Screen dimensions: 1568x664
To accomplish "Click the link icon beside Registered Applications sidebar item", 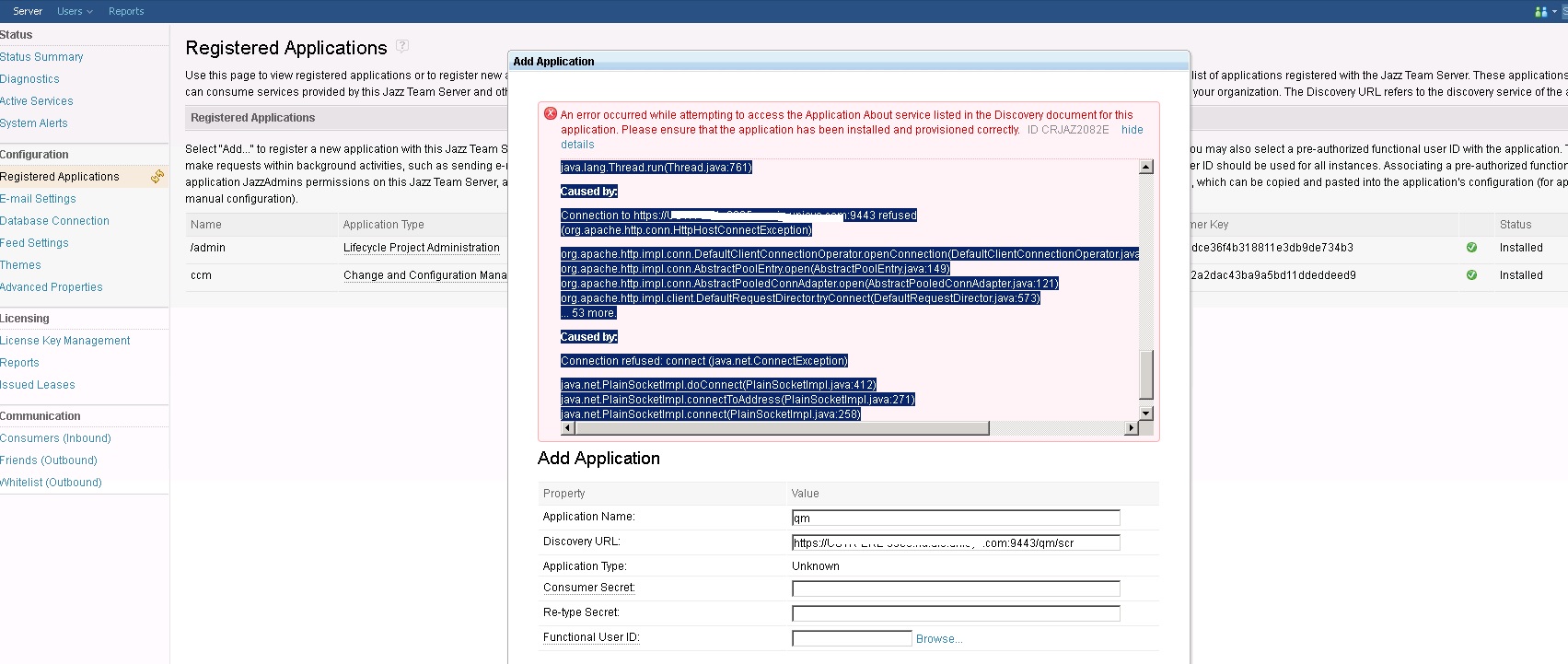I will pyautogui.click(x=157, y=176).
